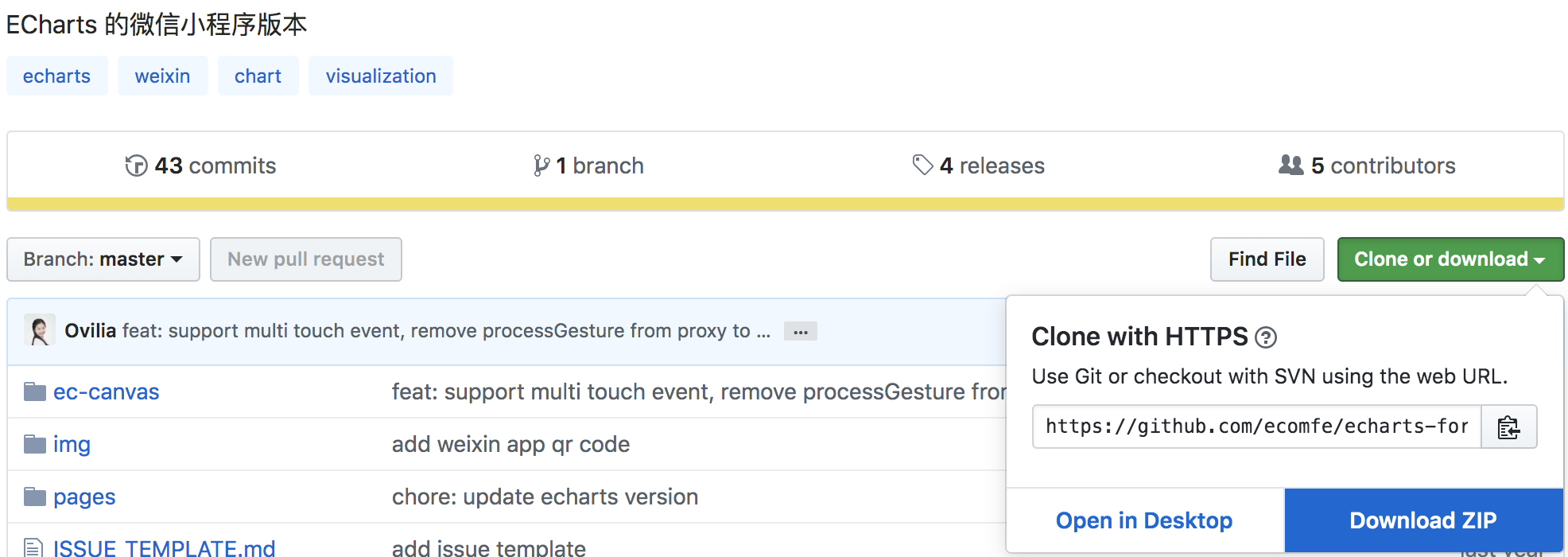This screenshot has height=557, width=1568.
Task: Open the pages folder link
Action: click(x=84, y=497)
